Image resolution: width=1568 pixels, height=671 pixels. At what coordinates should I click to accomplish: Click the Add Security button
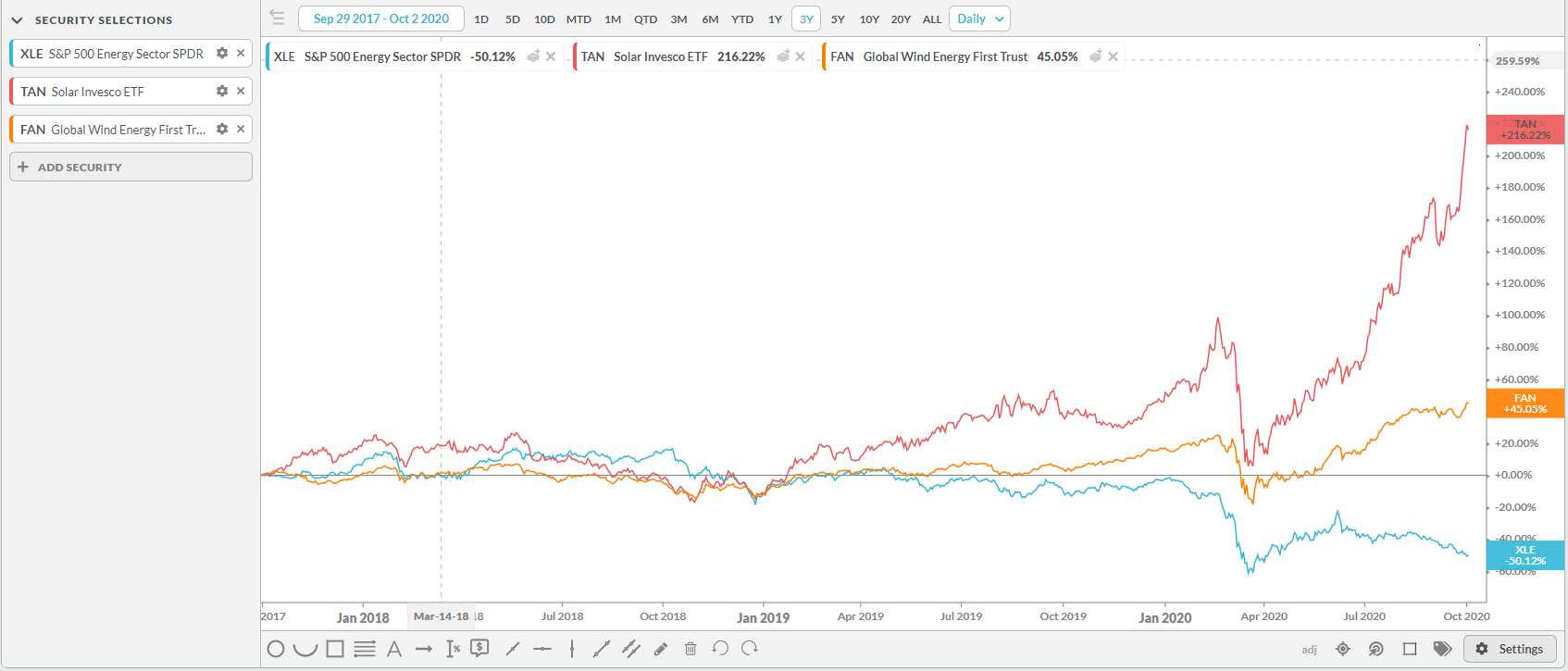coord(131,168)
